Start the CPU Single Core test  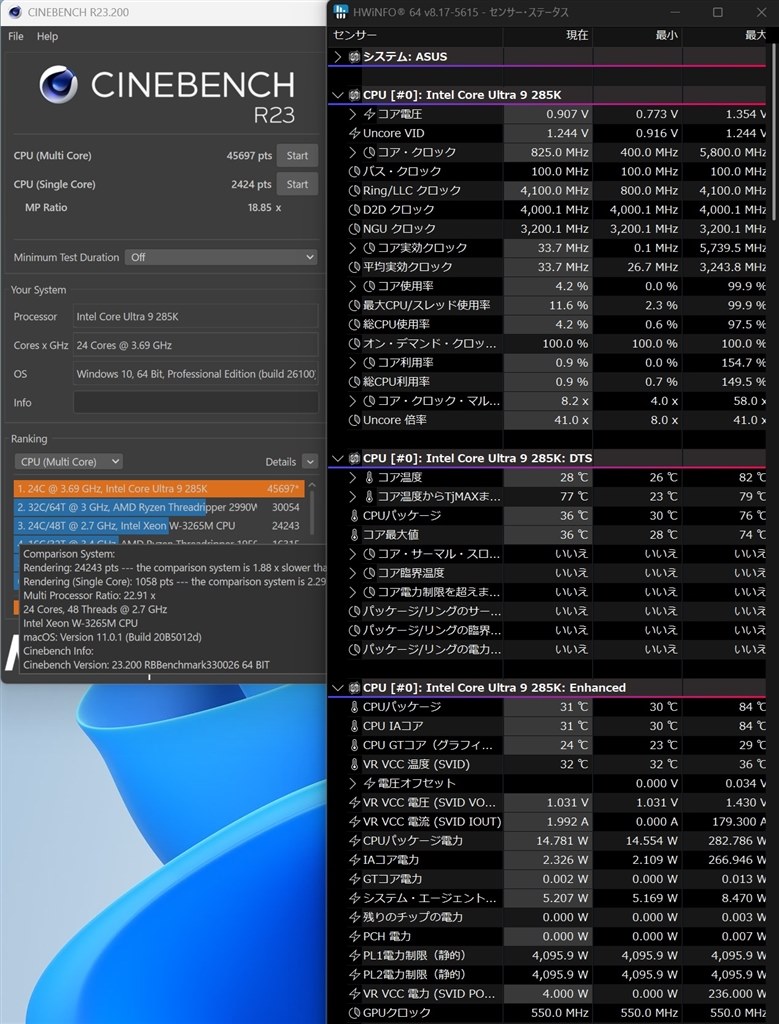(297, 184)
